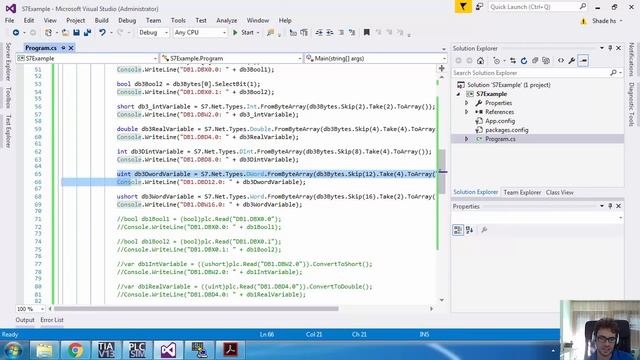Click the Save All toolbar icon

pyautogui.click(x=87, y=32)
